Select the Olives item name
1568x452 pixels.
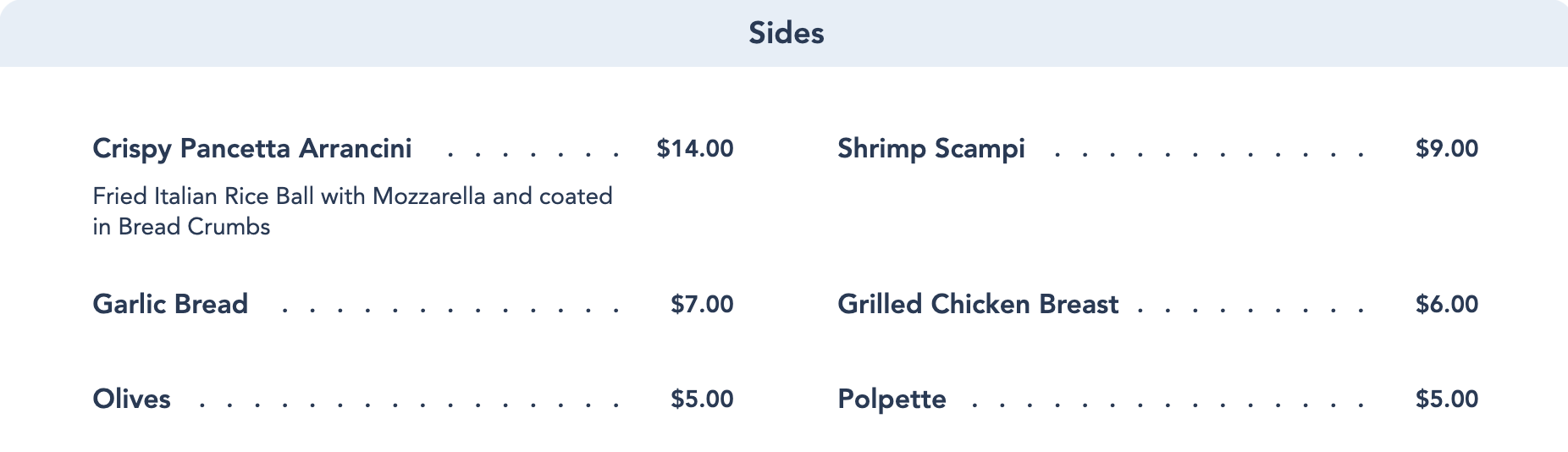[x=131, y=400]
